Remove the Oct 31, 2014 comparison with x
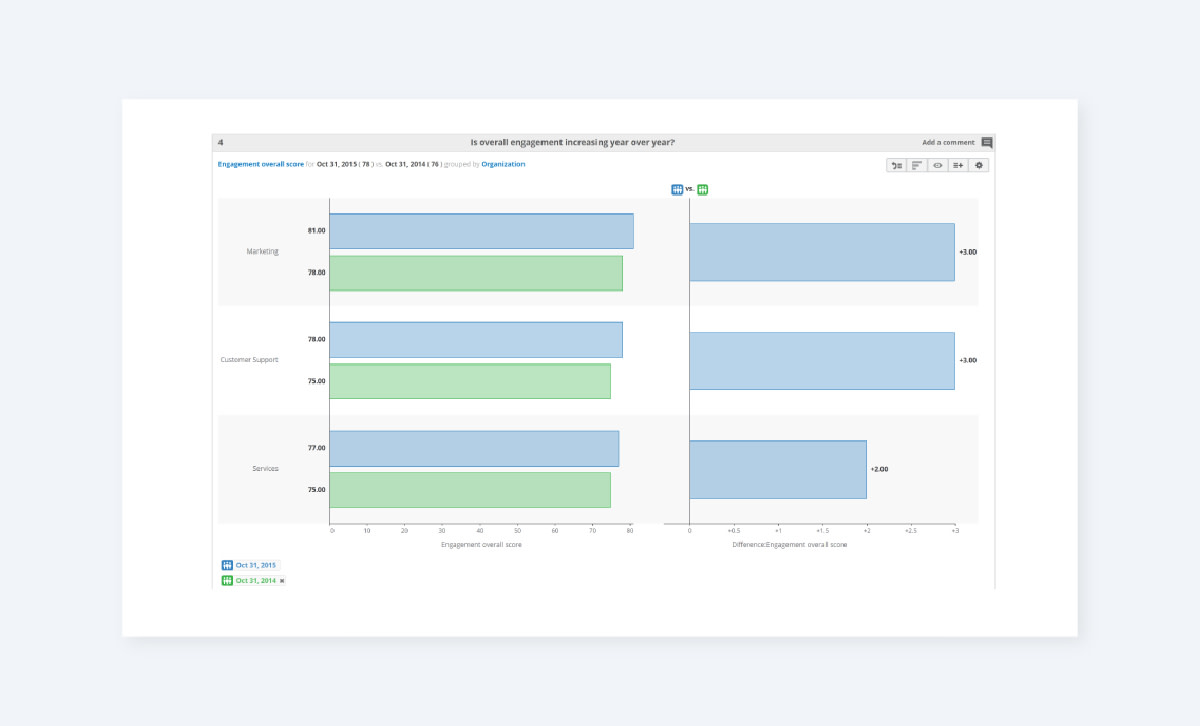The image size is (1200, 726). (x=282, y=580)
